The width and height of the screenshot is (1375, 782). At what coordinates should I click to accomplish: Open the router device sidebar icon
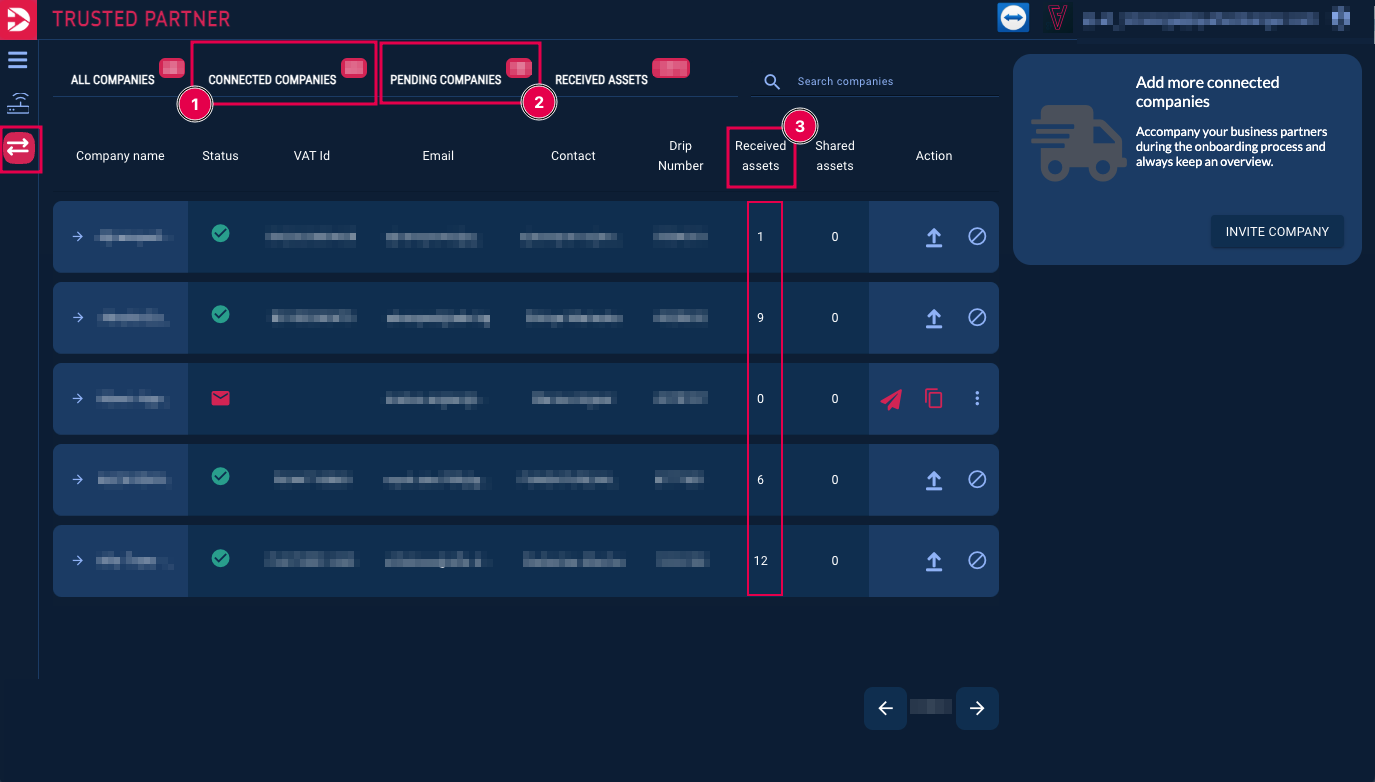pyautogui.click(x=18, y=103)
